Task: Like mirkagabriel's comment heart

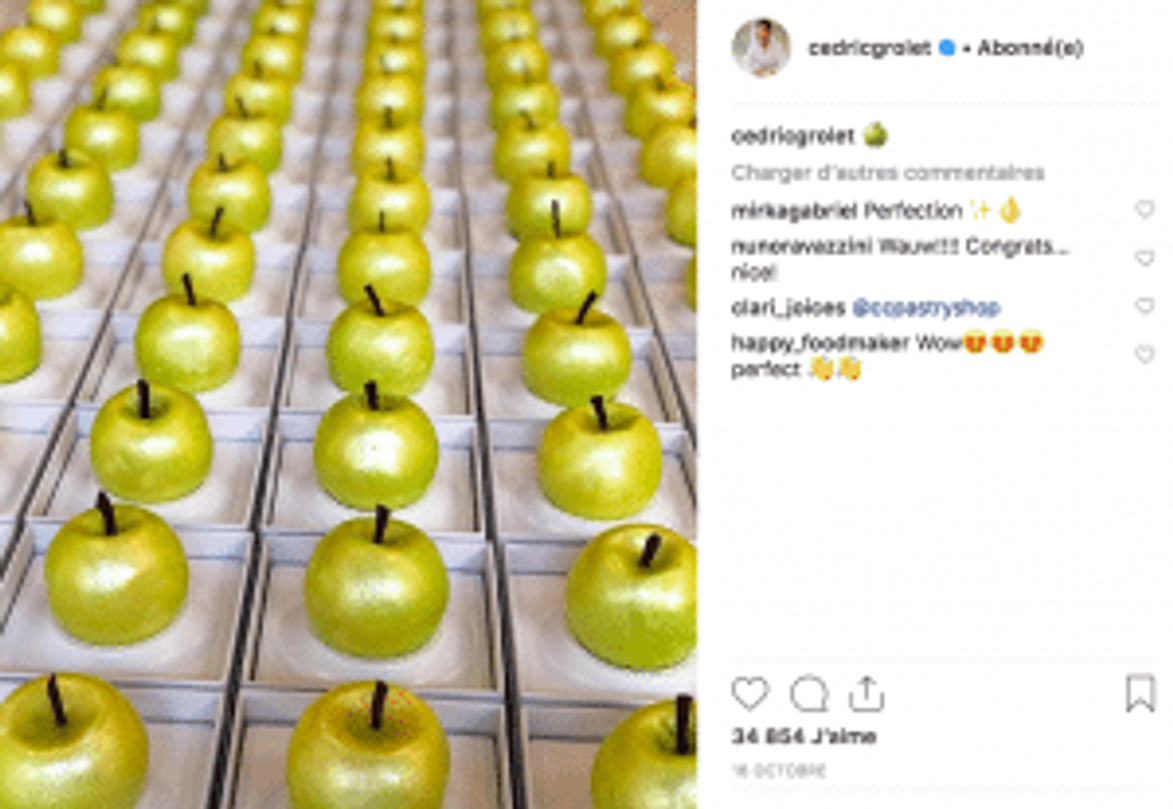Action: click(1144, 210)
